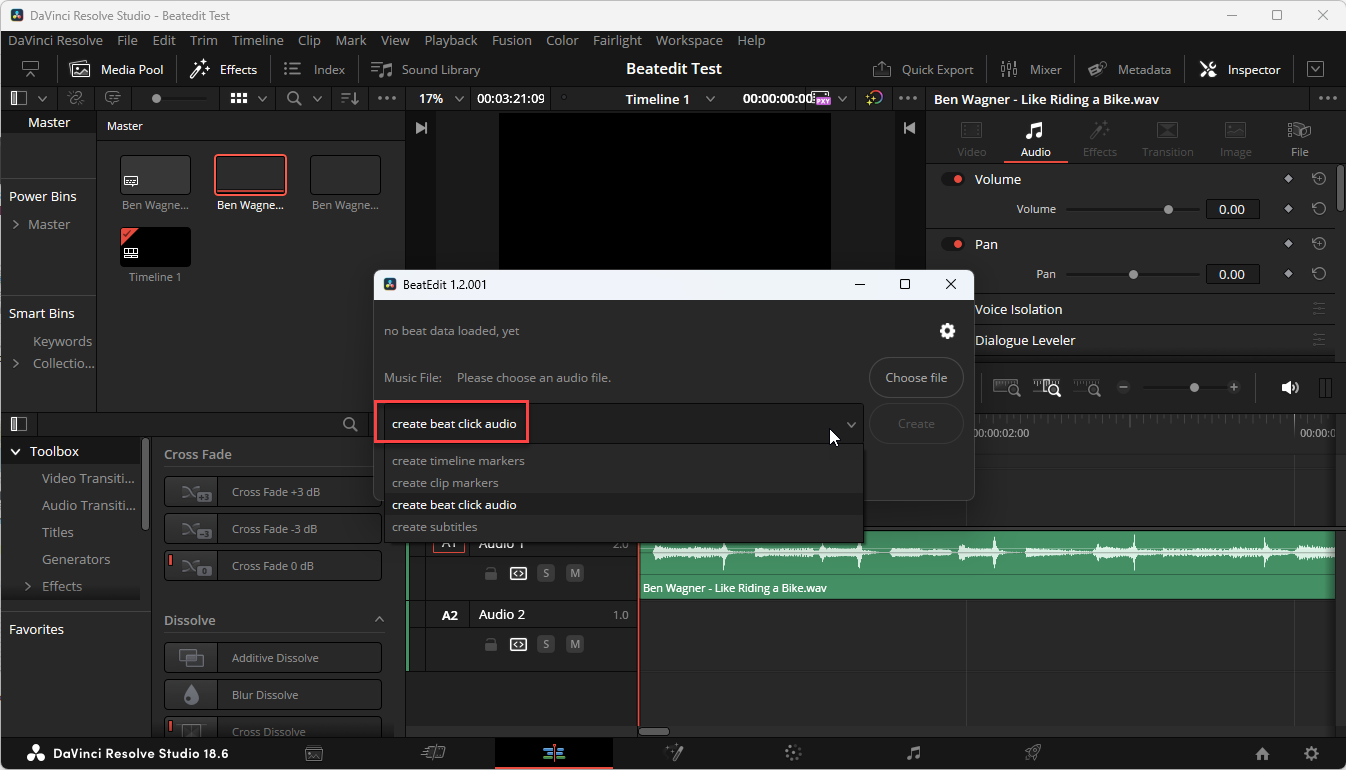1346x770 pixels.
Task: Collapse the Dissolve transitions group
Action: (379, 620)
